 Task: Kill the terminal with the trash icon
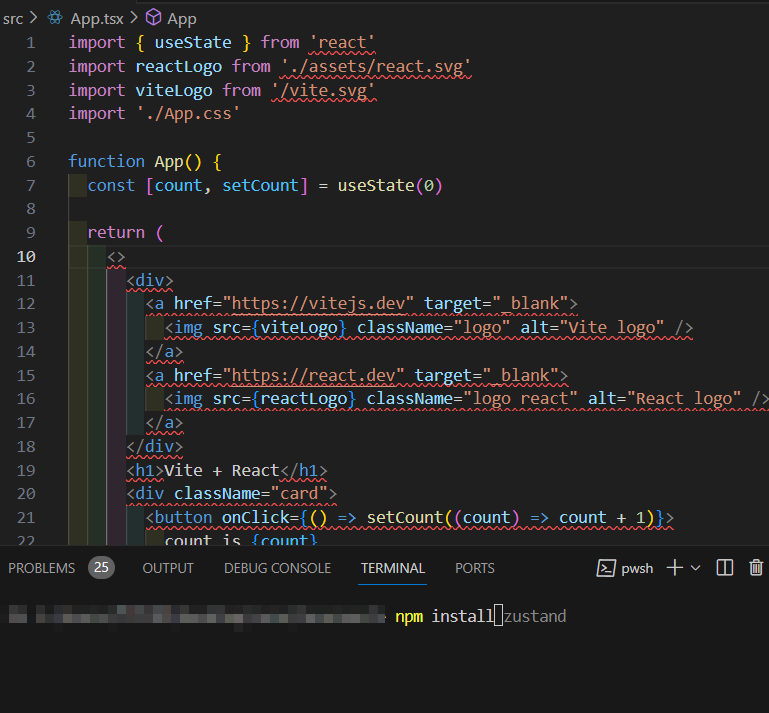pos(756,568)
